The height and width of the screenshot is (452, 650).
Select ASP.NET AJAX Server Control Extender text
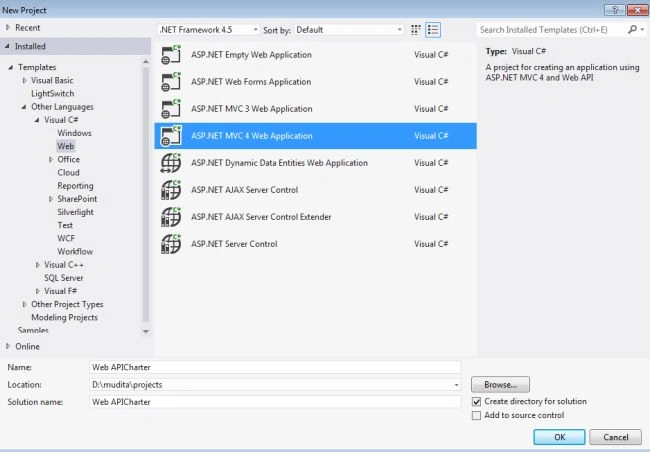coord(261,217)
